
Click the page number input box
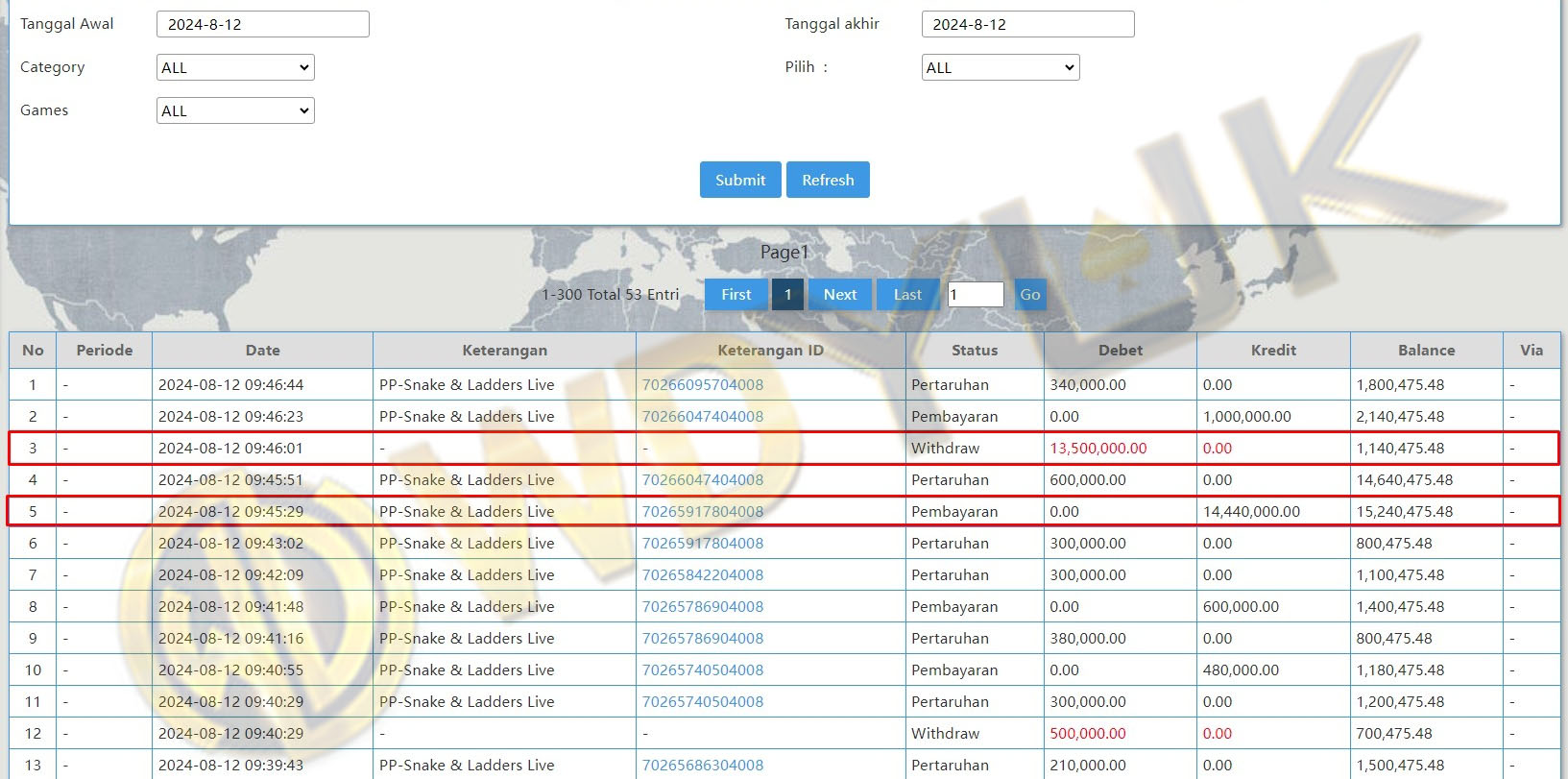click(976, 295)
